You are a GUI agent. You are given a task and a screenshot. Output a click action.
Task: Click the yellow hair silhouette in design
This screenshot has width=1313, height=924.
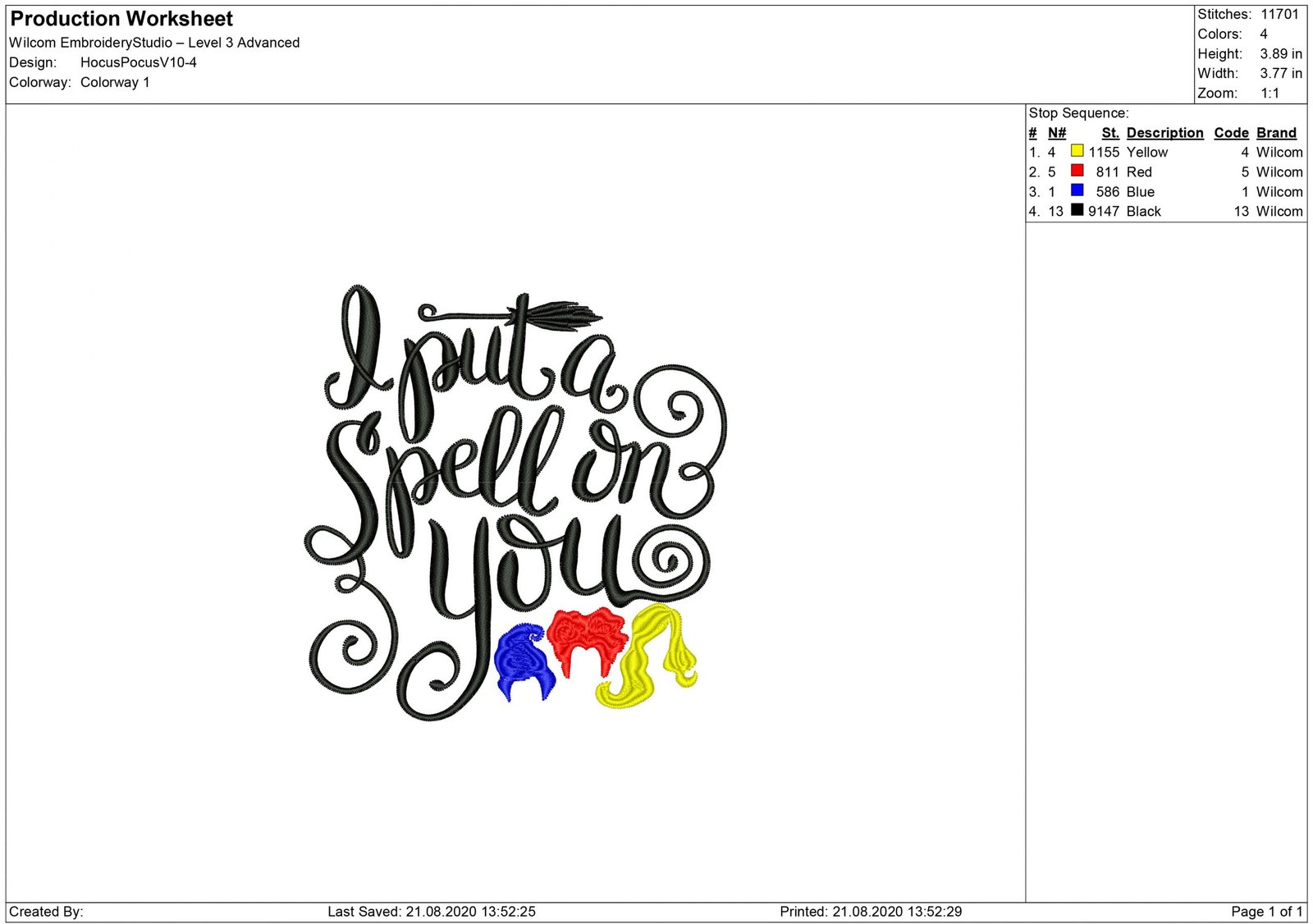pos(647,656)
